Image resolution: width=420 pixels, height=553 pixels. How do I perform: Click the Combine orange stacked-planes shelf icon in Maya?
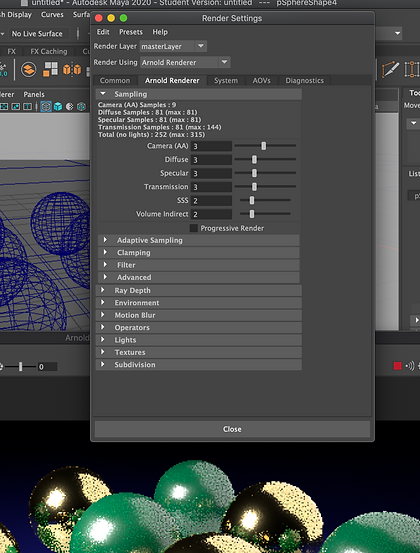[x=29, y=69]
